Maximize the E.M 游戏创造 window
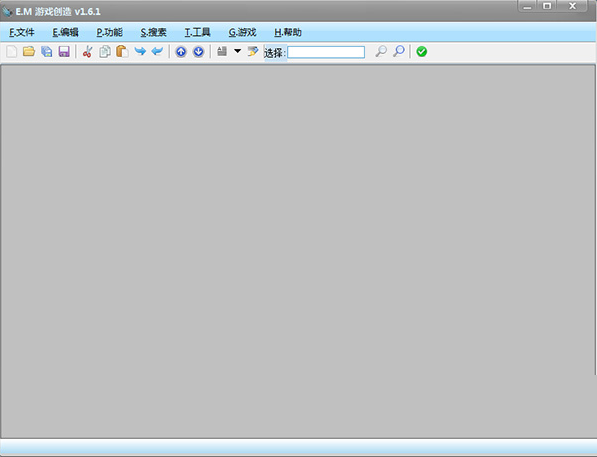Image resolution: width=597 pixels, height=457 pixels. (x=547, y=6)
